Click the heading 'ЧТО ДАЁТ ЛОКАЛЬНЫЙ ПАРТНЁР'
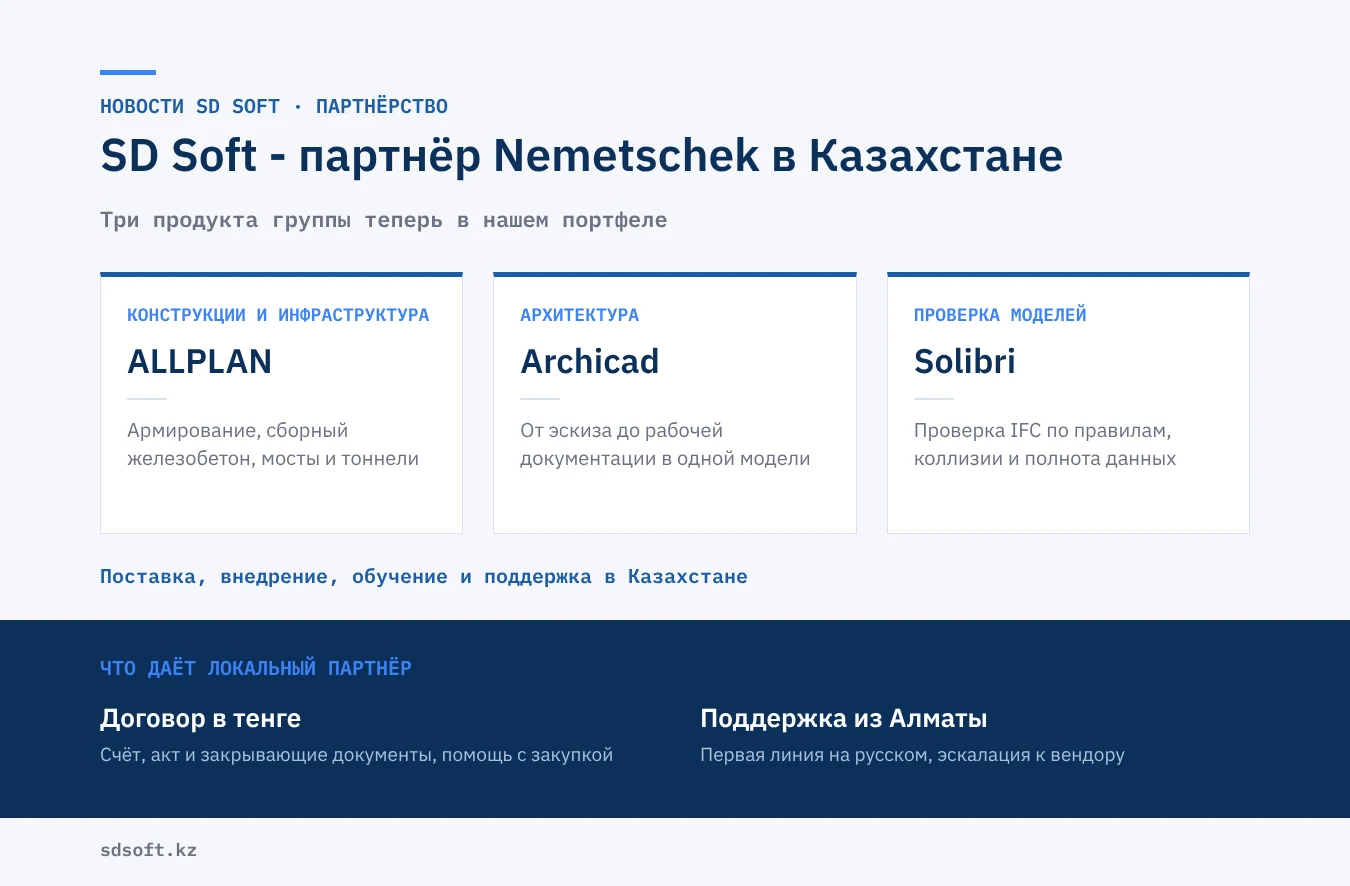 [x=256, y=668]
